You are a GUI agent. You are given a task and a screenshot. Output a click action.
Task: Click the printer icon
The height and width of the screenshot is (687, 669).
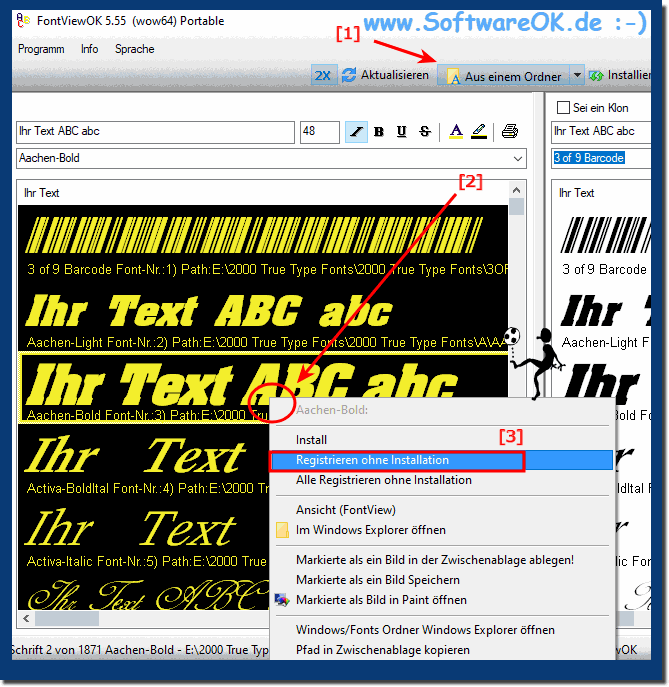510,131
